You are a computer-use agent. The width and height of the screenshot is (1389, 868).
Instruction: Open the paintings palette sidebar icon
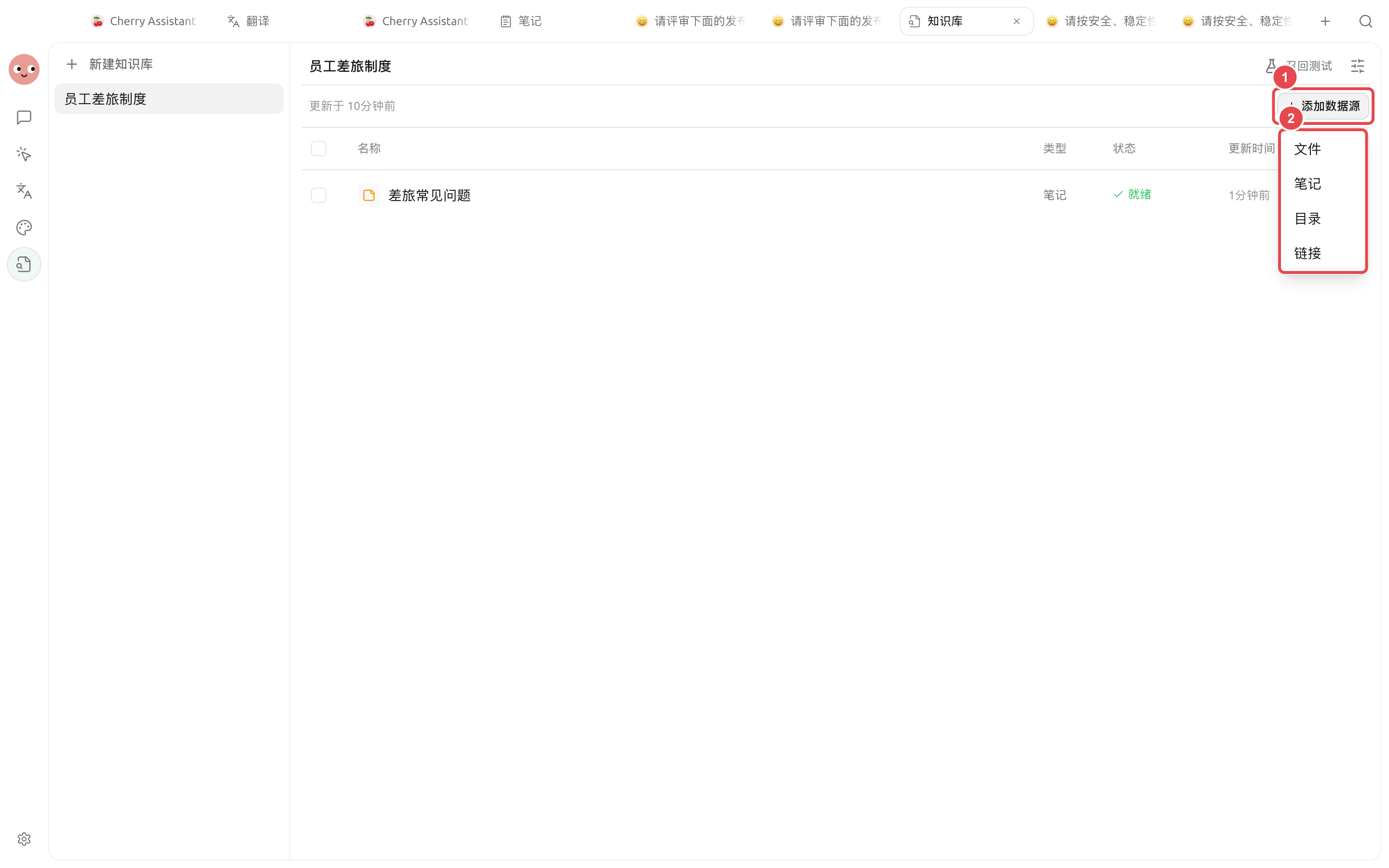[x=24, y=227]
